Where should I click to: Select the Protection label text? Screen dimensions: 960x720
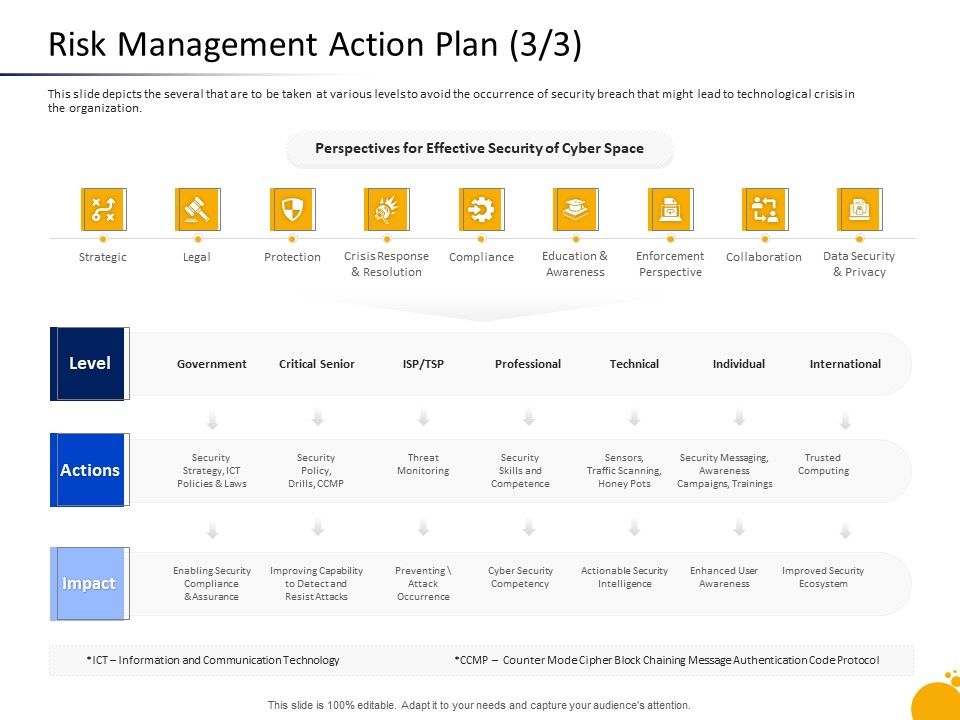coord(292,257)
